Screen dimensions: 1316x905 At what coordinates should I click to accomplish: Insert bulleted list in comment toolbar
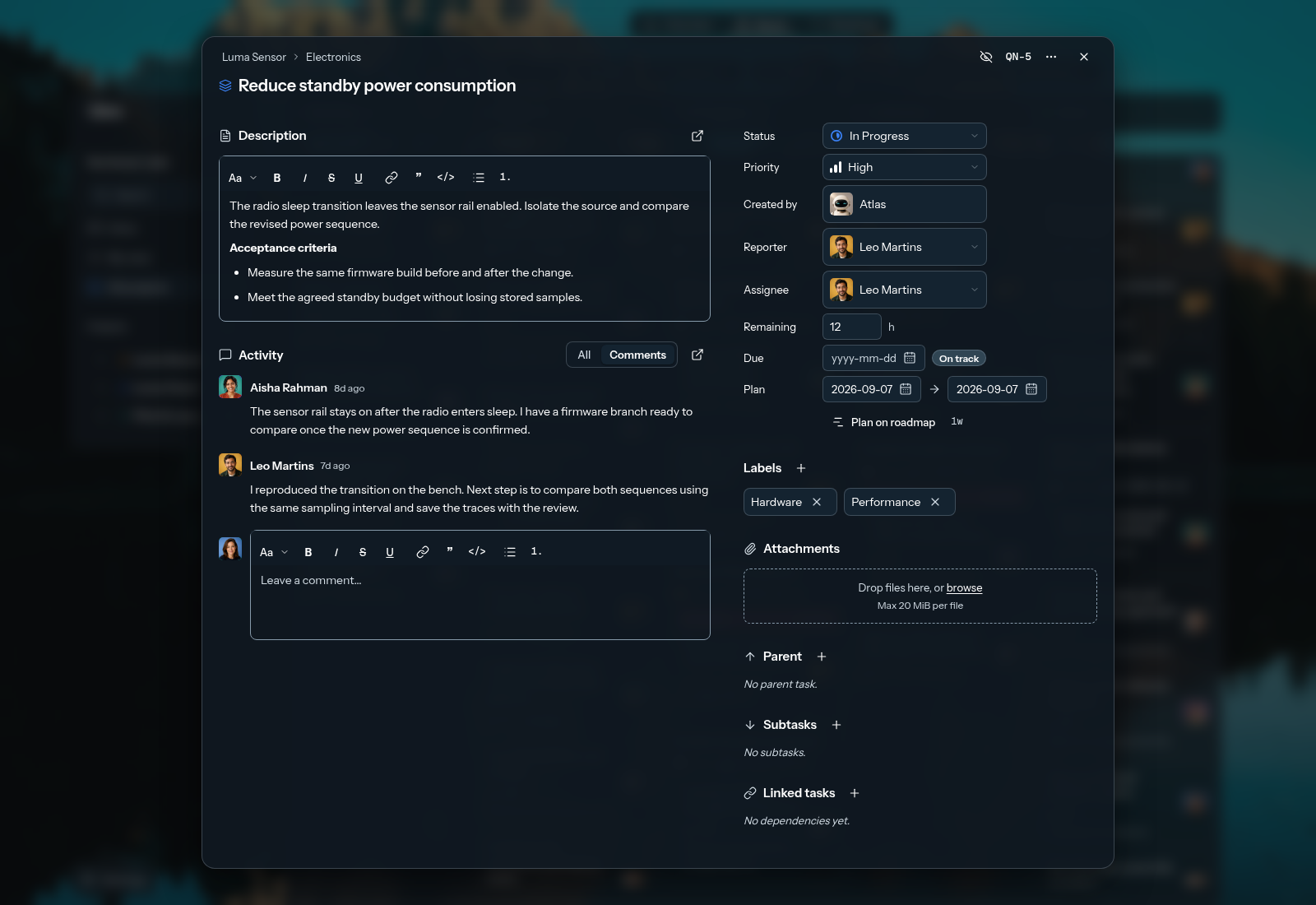[x=510, y=552]
